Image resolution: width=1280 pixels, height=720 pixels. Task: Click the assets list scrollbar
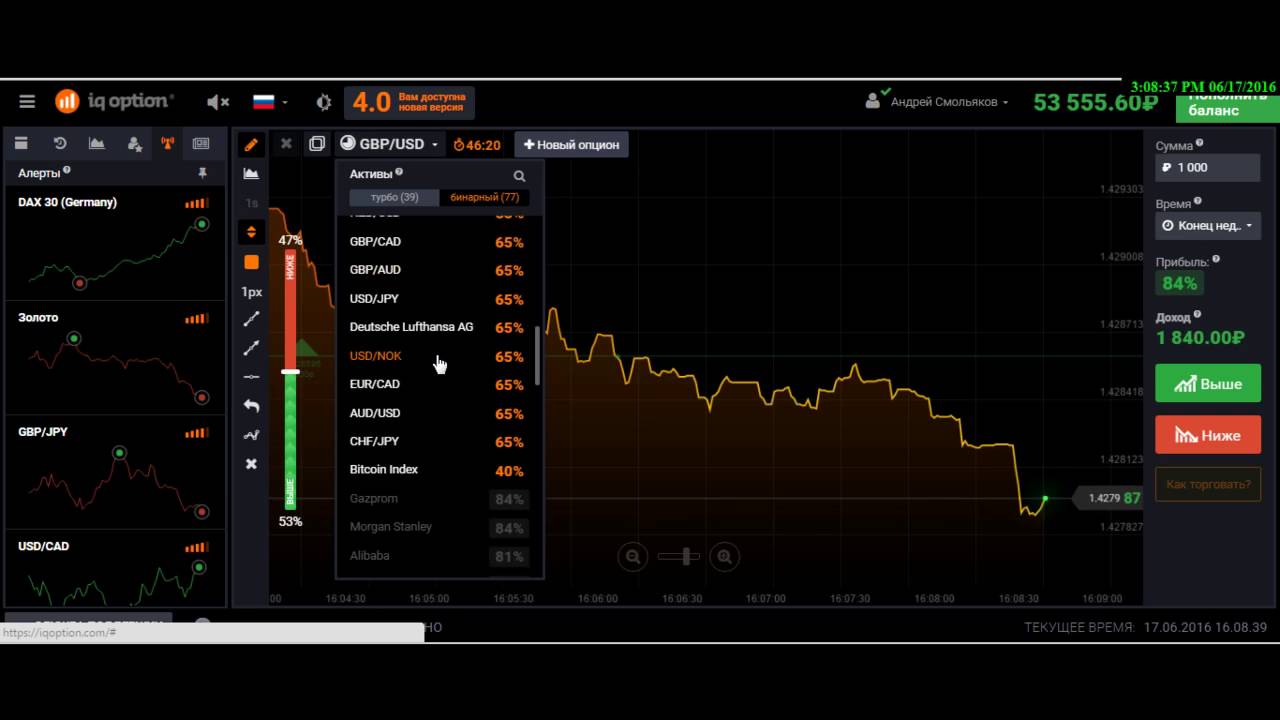pyautogui.click(x=538, y=355)
